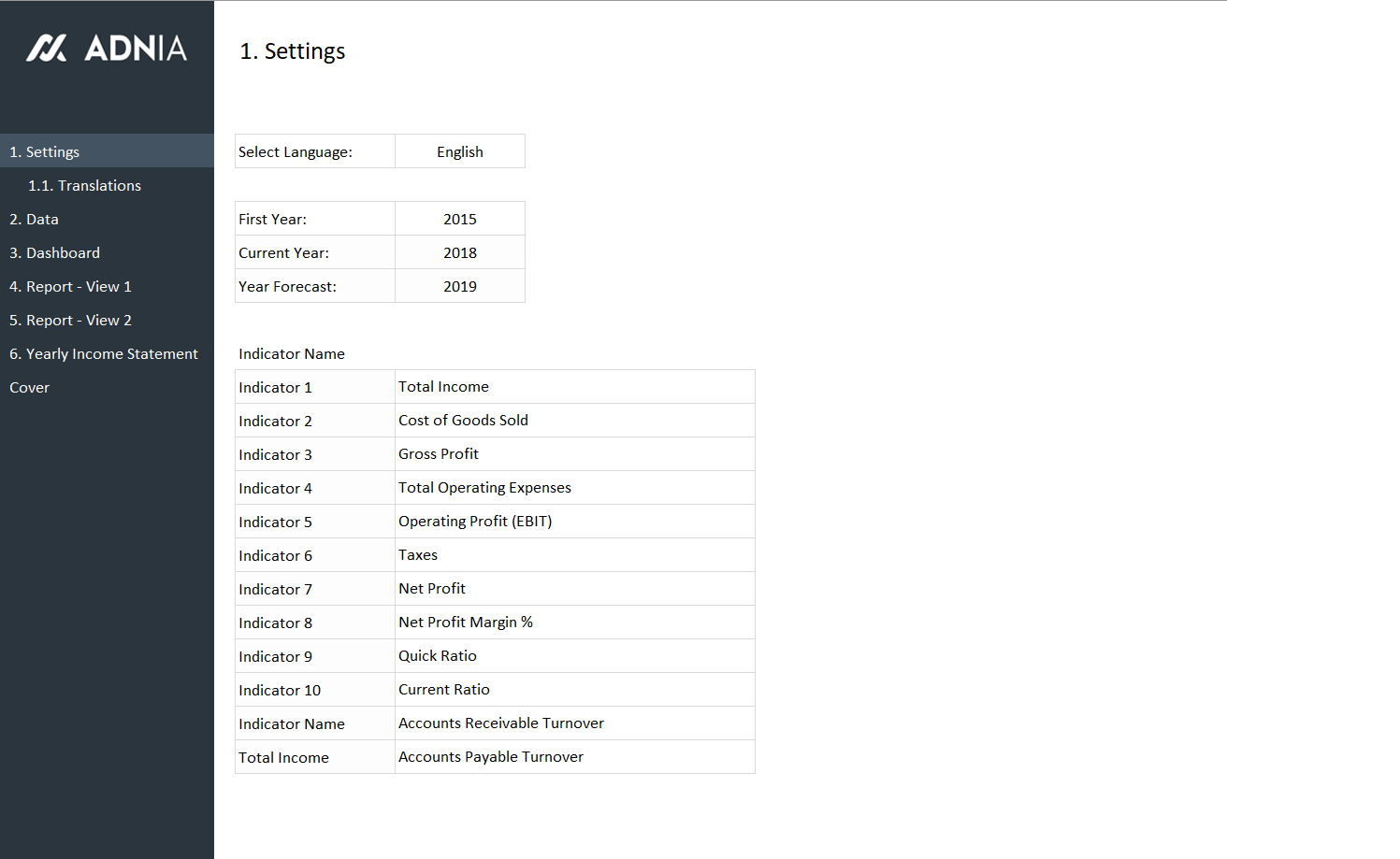Click the Gross Profit indicator field
This screenshot has height=859, width=1400.
[x=574, y=454]
